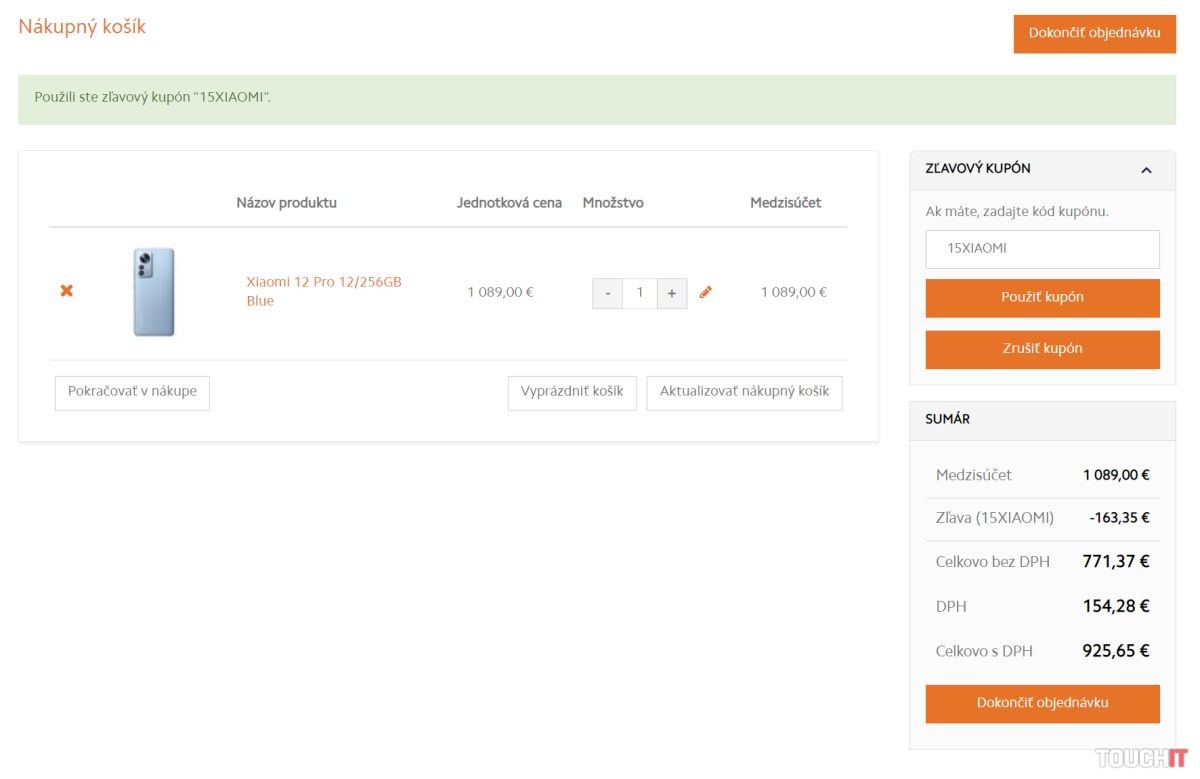Empty the cart with Vyprázdniť košík
1200x779 pixels.
click(x=572, y=392)
